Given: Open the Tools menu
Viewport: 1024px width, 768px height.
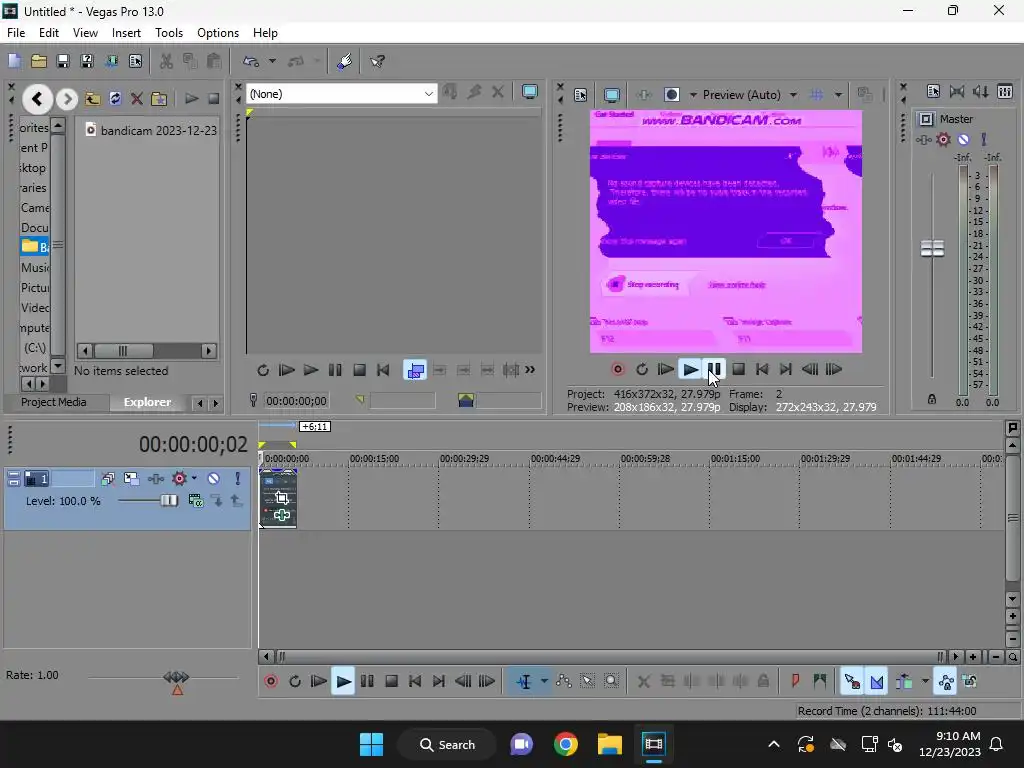Looking at the screenshot, I should [168, 33].
